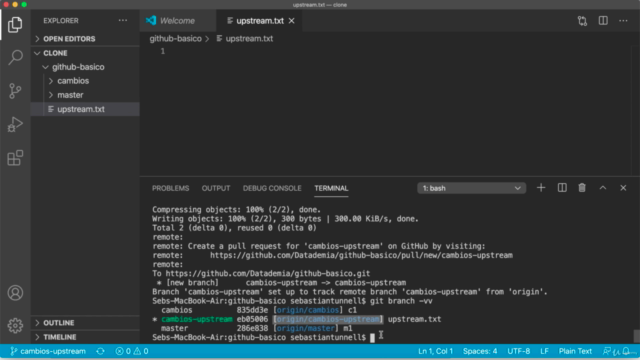Select upstream.txt in the explorer tree

point(85,109)
